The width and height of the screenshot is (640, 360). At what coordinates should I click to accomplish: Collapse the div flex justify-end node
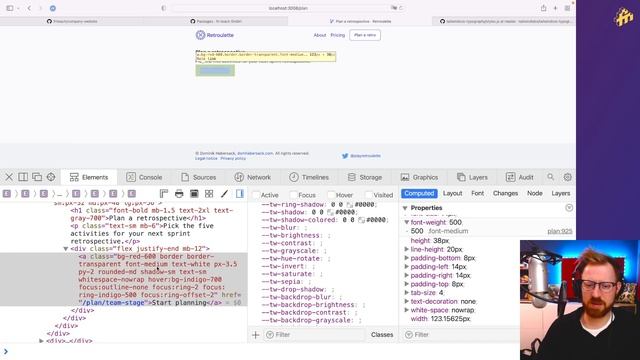[x=65, y=249]
